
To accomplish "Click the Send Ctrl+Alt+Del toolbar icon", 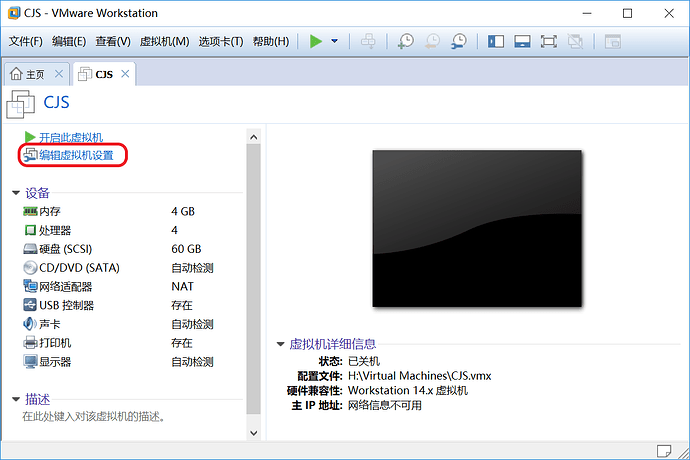I will (x=368, y=41).
